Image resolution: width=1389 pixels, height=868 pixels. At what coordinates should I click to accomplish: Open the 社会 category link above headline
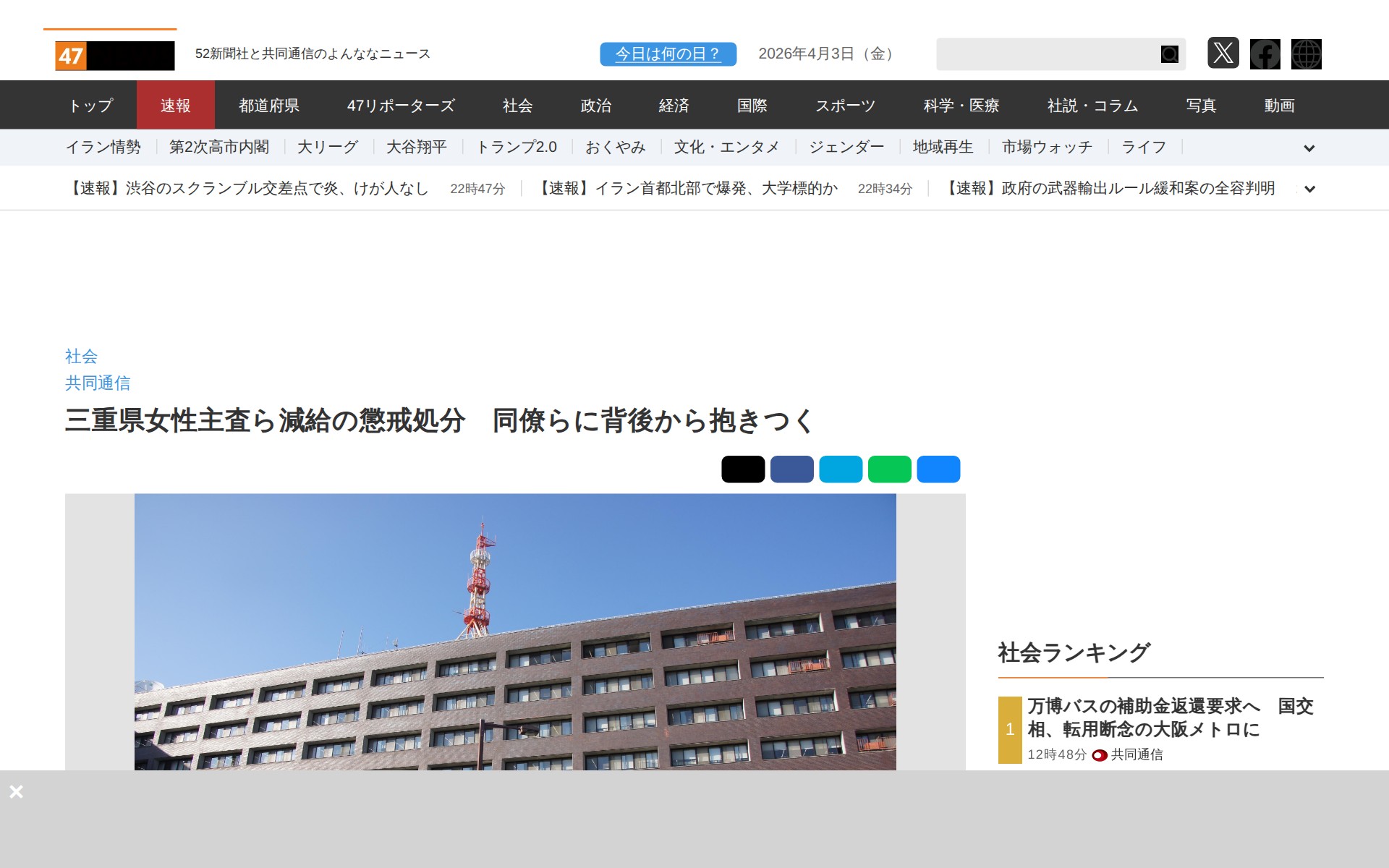tap(81, 356)
